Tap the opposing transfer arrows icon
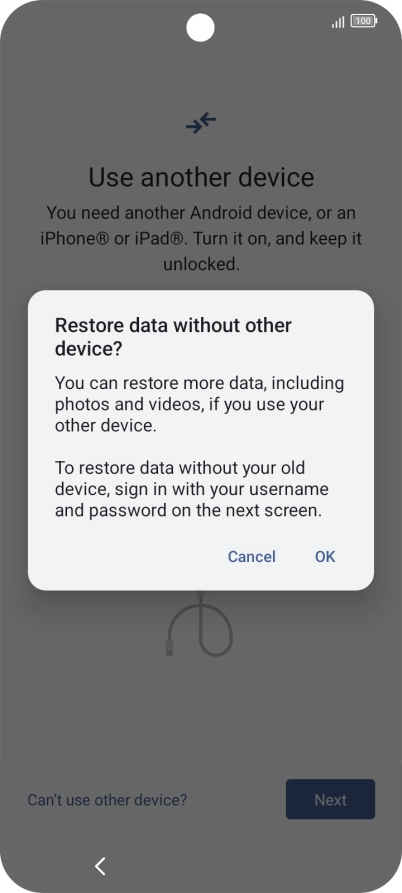 point(201,123)
